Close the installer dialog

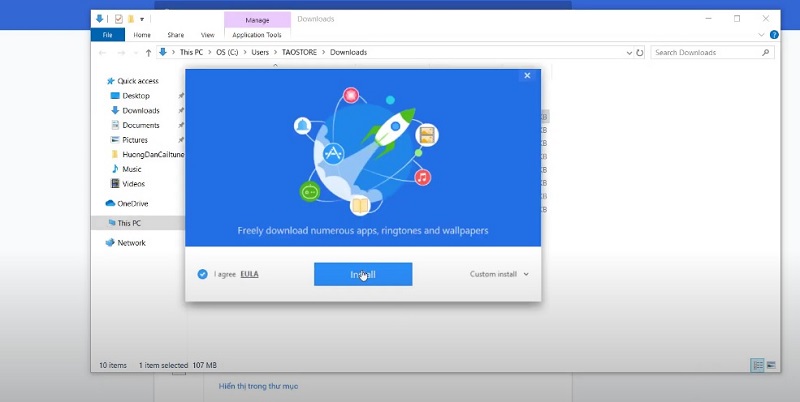coord(527,76)
